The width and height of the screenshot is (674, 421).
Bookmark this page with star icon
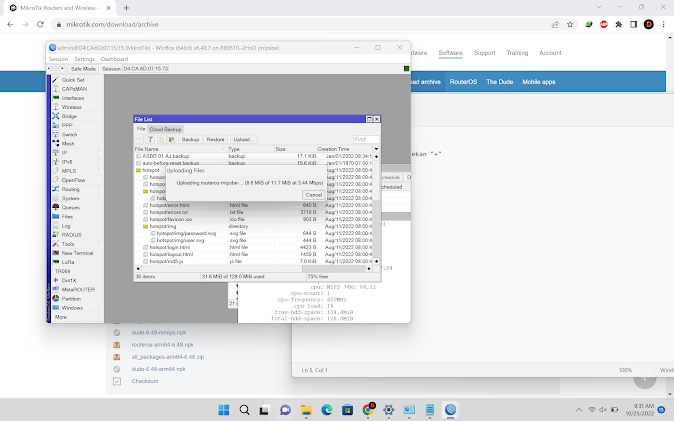(570, 25)
